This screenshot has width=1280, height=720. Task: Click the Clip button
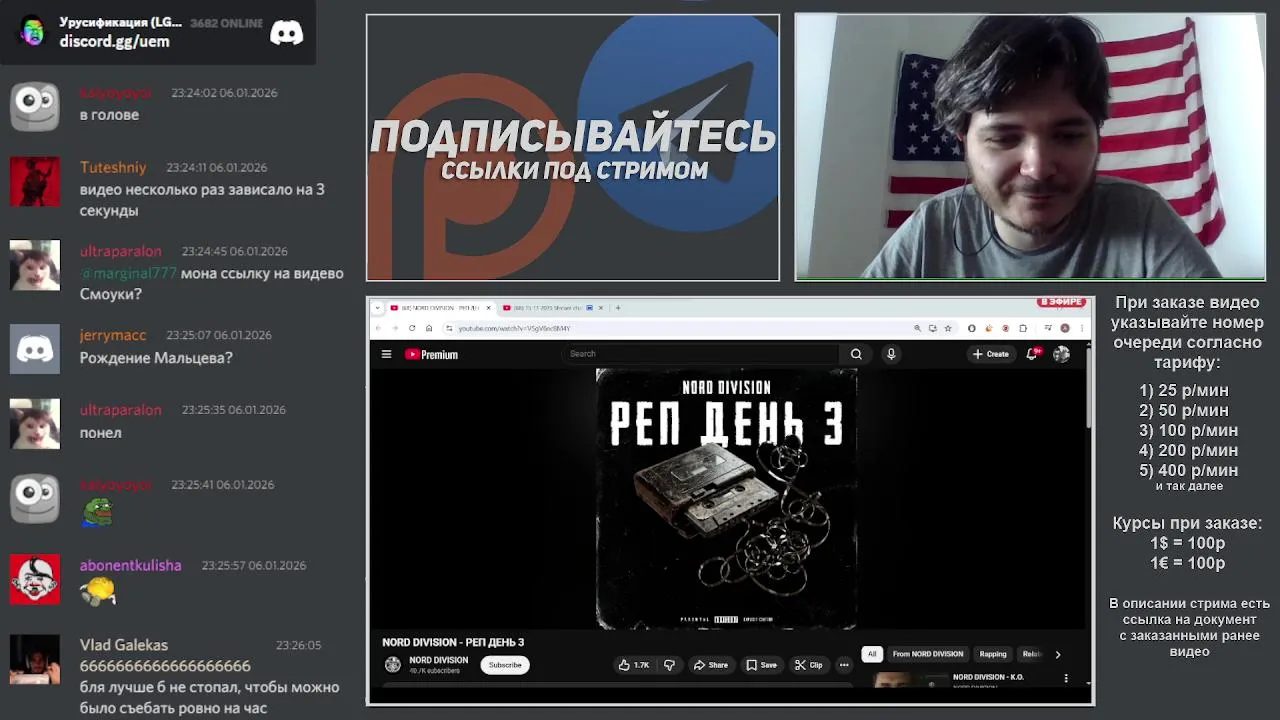coord(808,665)
